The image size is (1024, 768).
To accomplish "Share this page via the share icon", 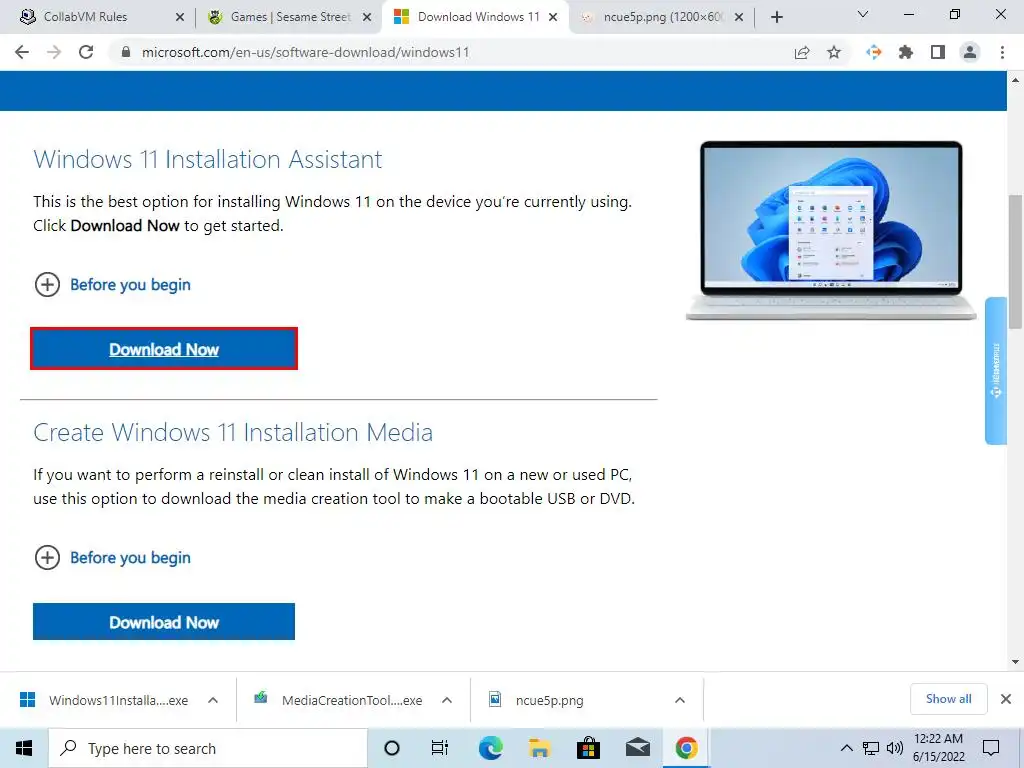I will tap(802, 52).
